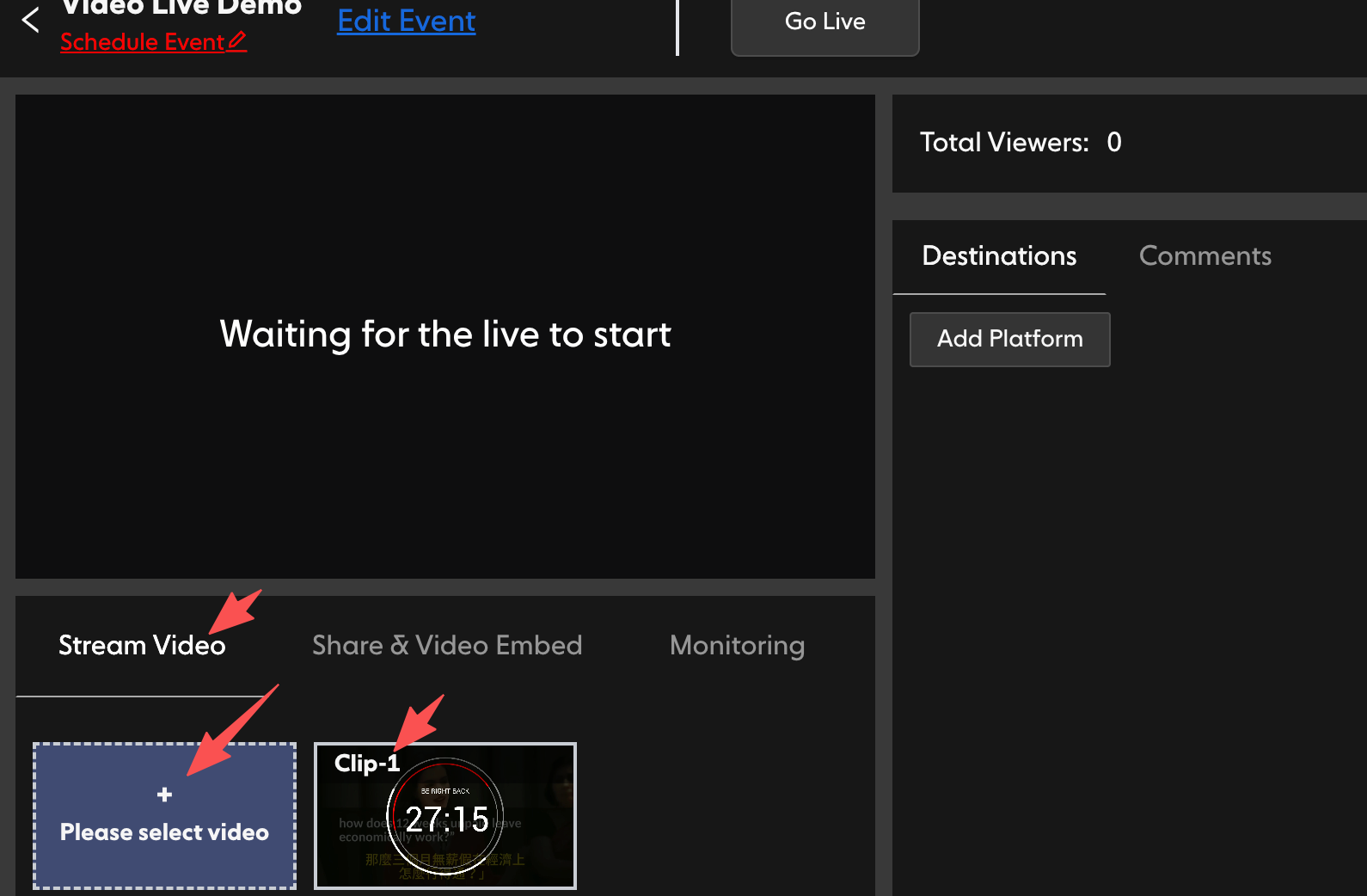Open the Share & Video Embed tab
The width and height of the screenshot is (1367, 896).
point(447,645)
